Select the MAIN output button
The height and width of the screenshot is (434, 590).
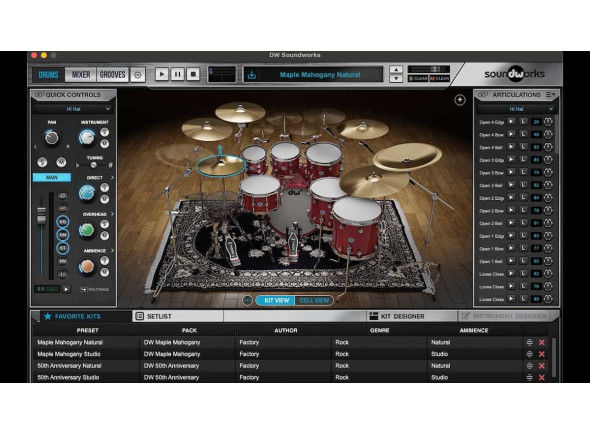pos(52,177)
